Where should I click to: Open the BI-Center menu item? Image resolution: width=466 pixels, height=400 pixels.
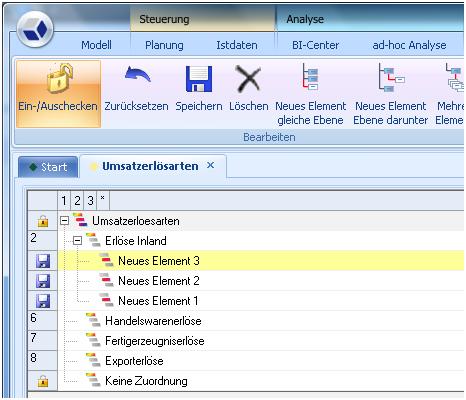[x=315, y=45]
